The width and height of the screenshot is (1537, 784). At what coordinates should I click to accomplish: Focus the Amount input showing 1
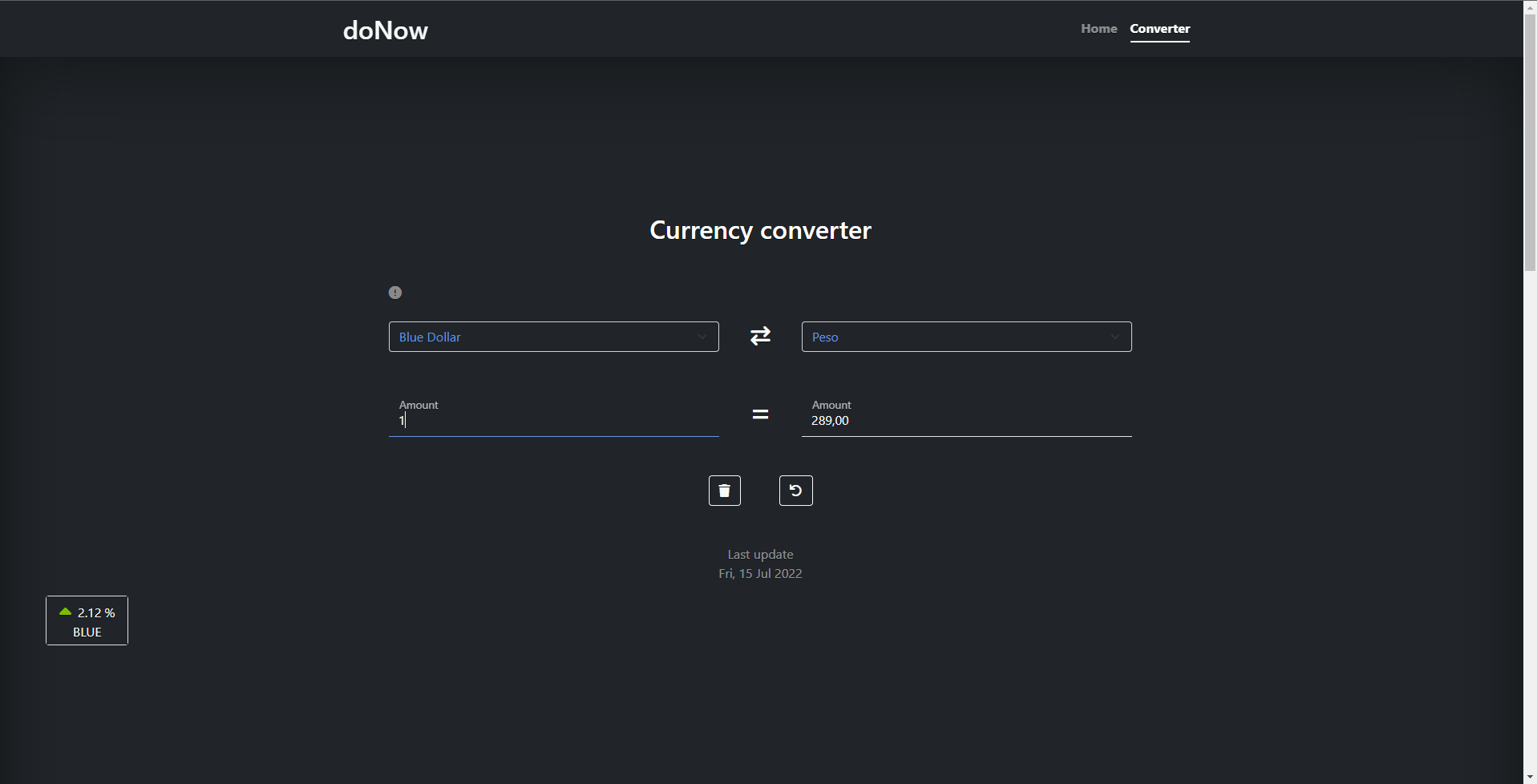[x=553, y=419]
